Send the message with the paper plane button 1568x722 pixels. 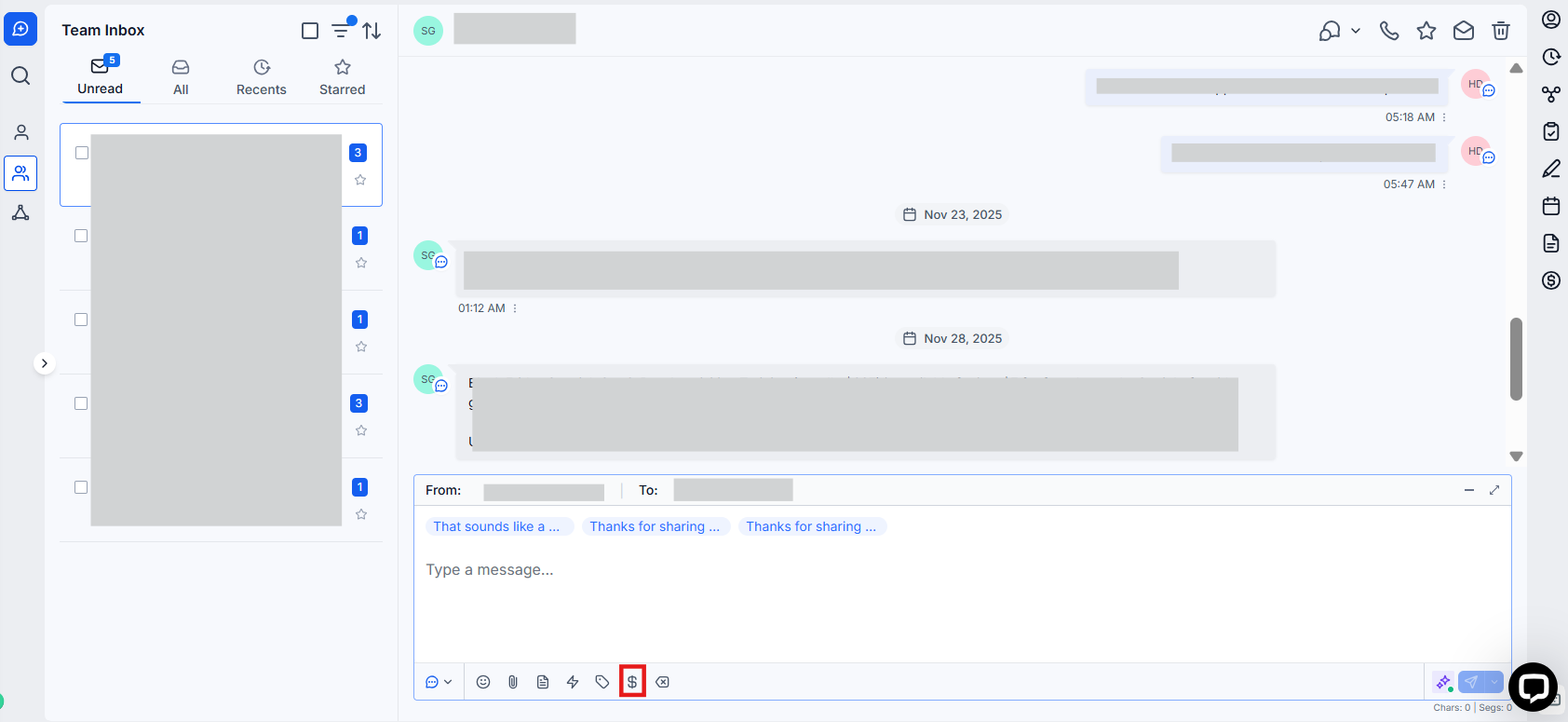1471,682
